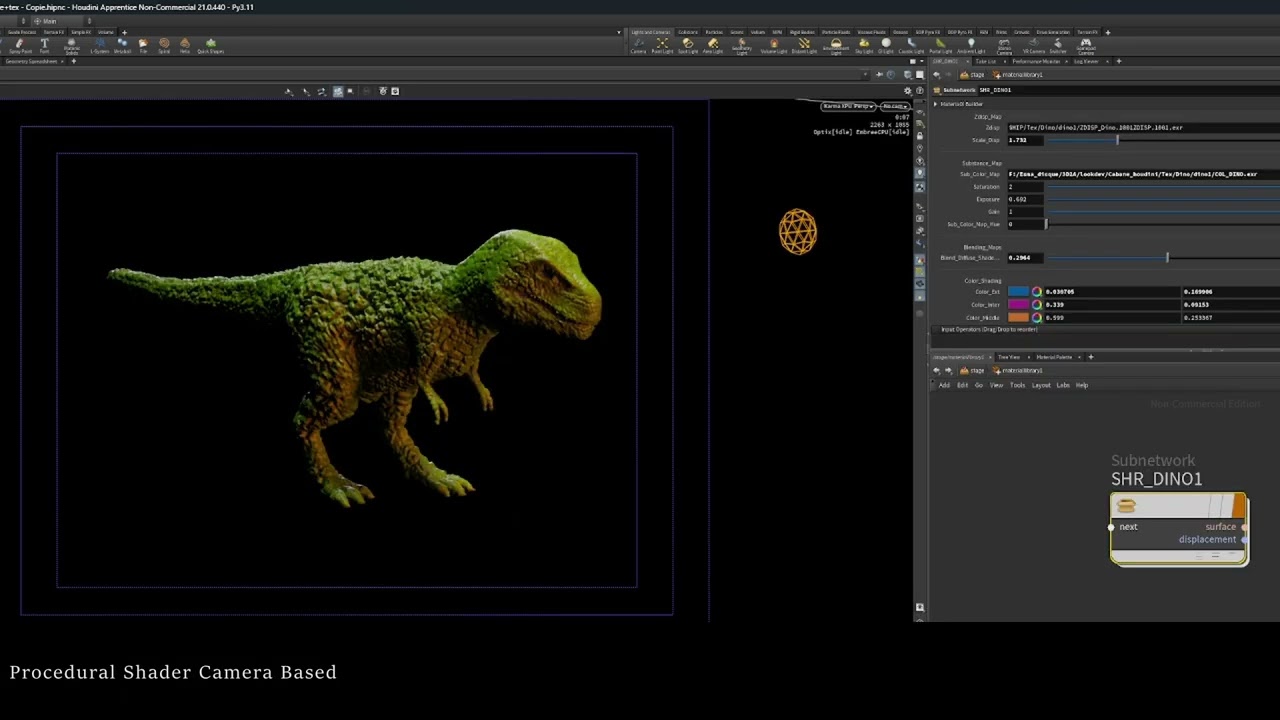Click the blue Color_Ext swatch
Viewport: 1280px width, 720px height.
pos(1018,291)
